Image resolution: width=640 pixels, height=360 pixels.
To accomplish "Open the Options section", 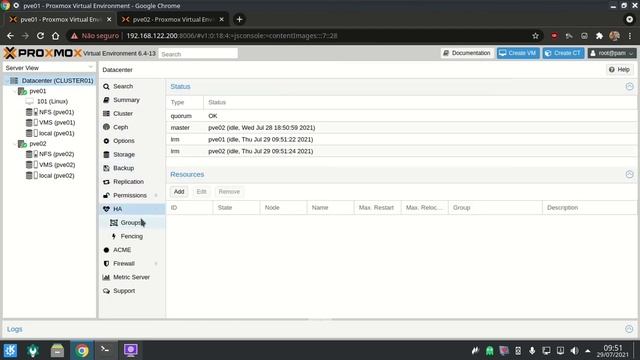I will pyautogui.click(x=124, y=141).
